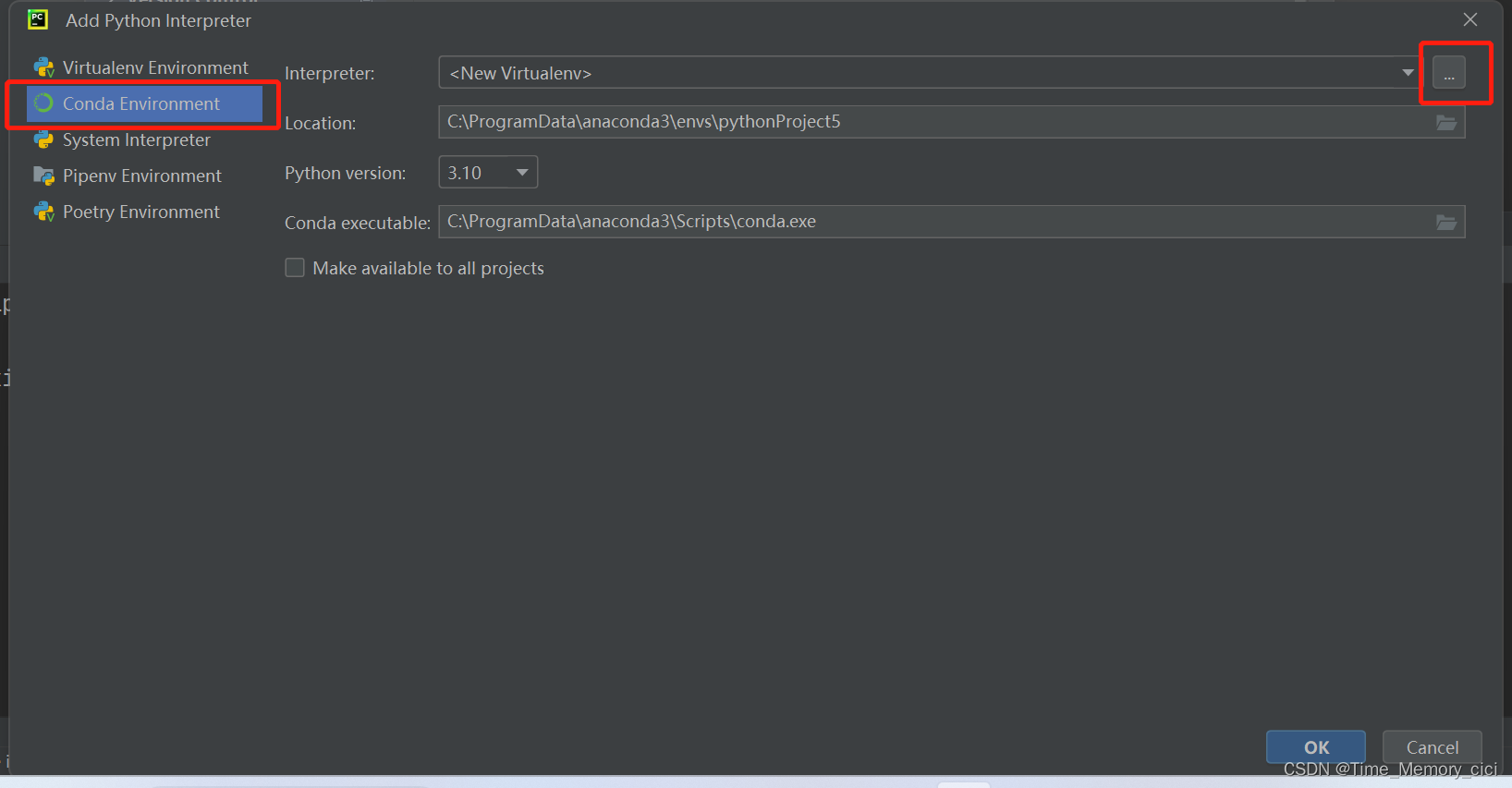Open the Python version 3.10 dropdown
Viewport: 1512px width, 788px height.
(x=488, y=173)
